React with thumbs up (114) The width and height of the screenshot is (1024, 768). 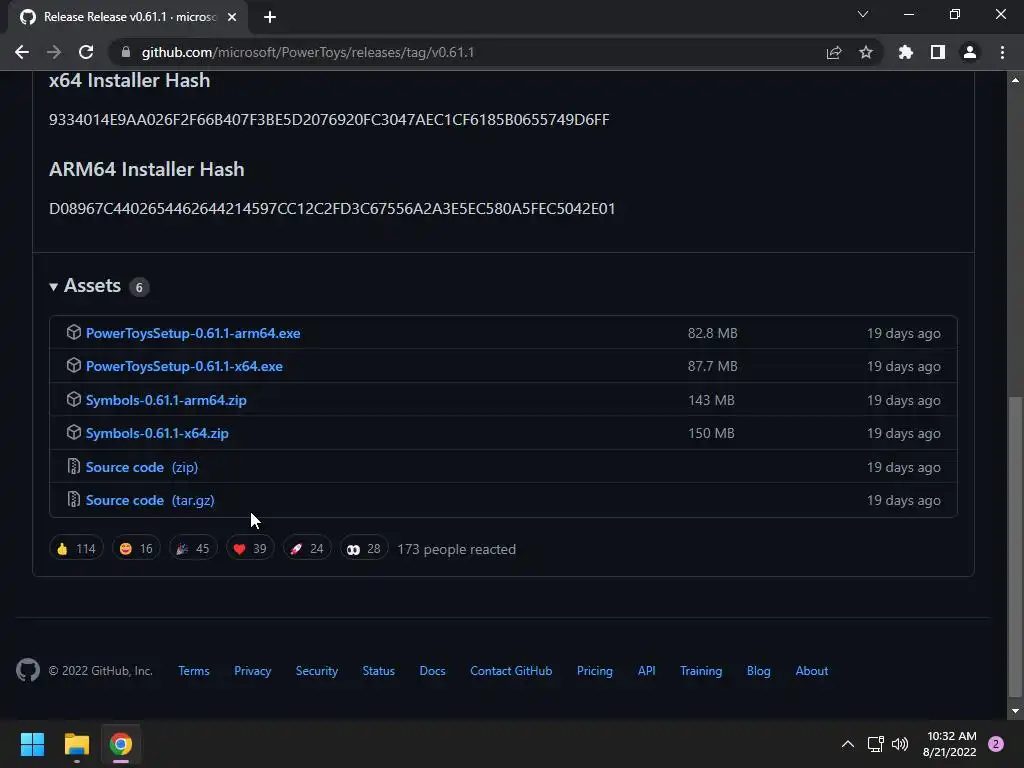(76, 549)
